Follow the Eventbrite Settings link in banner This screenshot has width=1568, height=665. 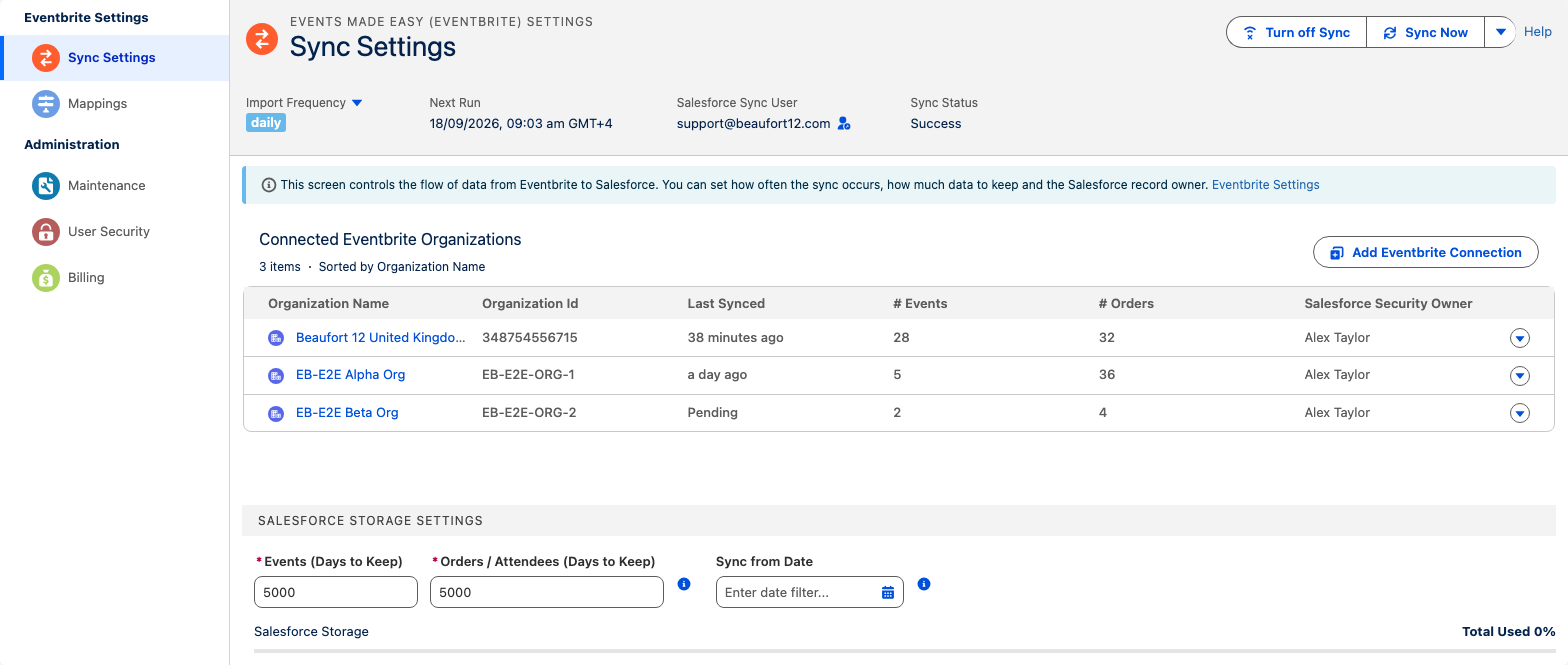coord(1265,185)
